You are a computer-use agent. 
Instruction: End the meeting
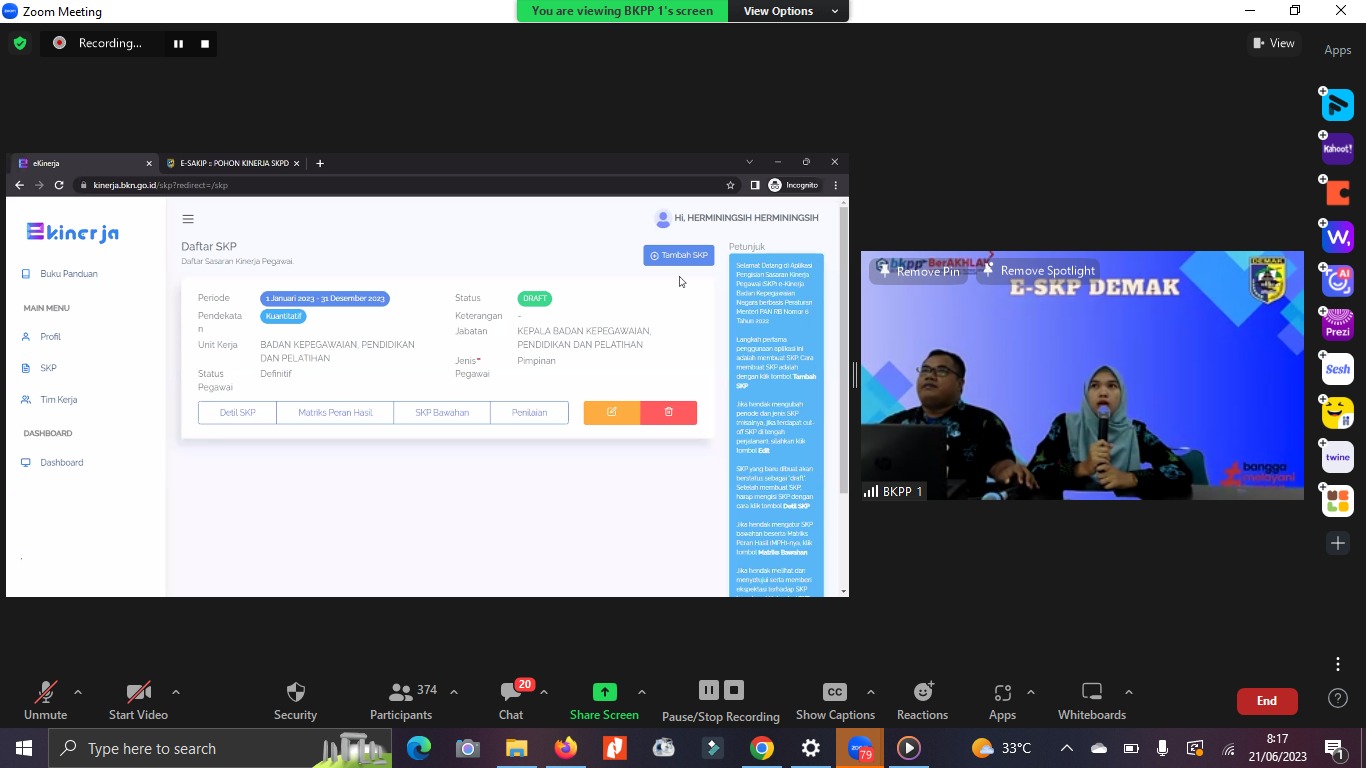tap(1266, 701)
